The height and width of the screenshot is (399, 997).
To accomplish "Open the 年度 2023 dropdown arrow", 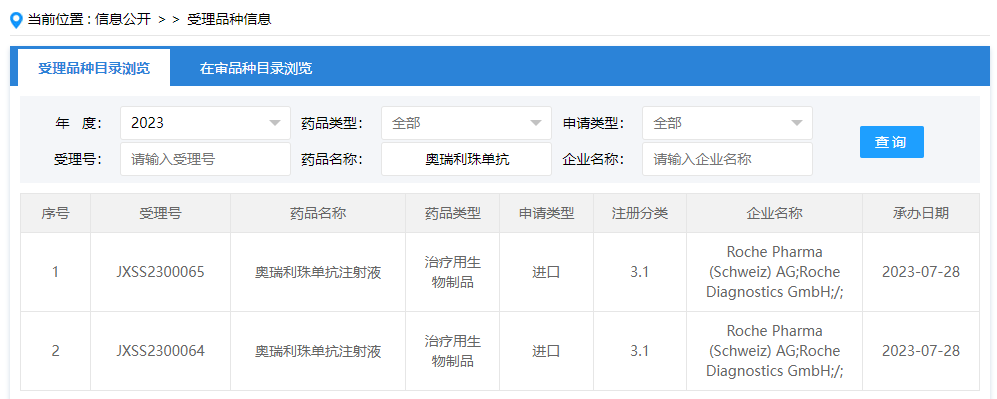I will click(275, 123).
